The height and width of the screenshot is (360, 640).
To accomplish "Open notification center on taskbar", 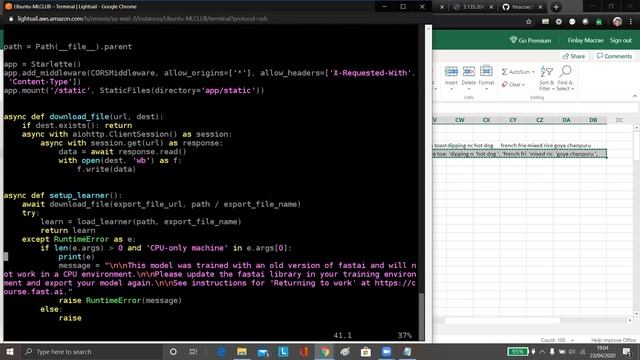I will pyautogui.click(x=627, y=351).
